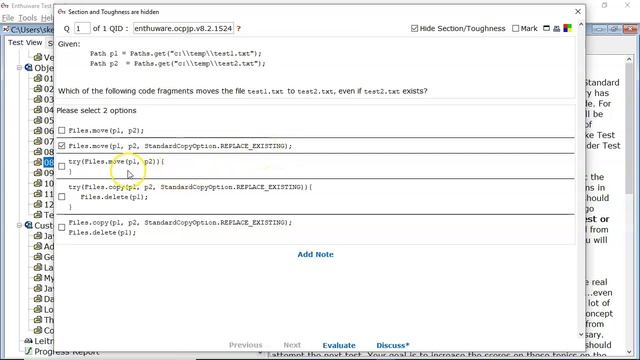This screenshot has width=640, height=360.
Task: Click the Leitn icon in the tree
Action: click(x=29, y=341)
